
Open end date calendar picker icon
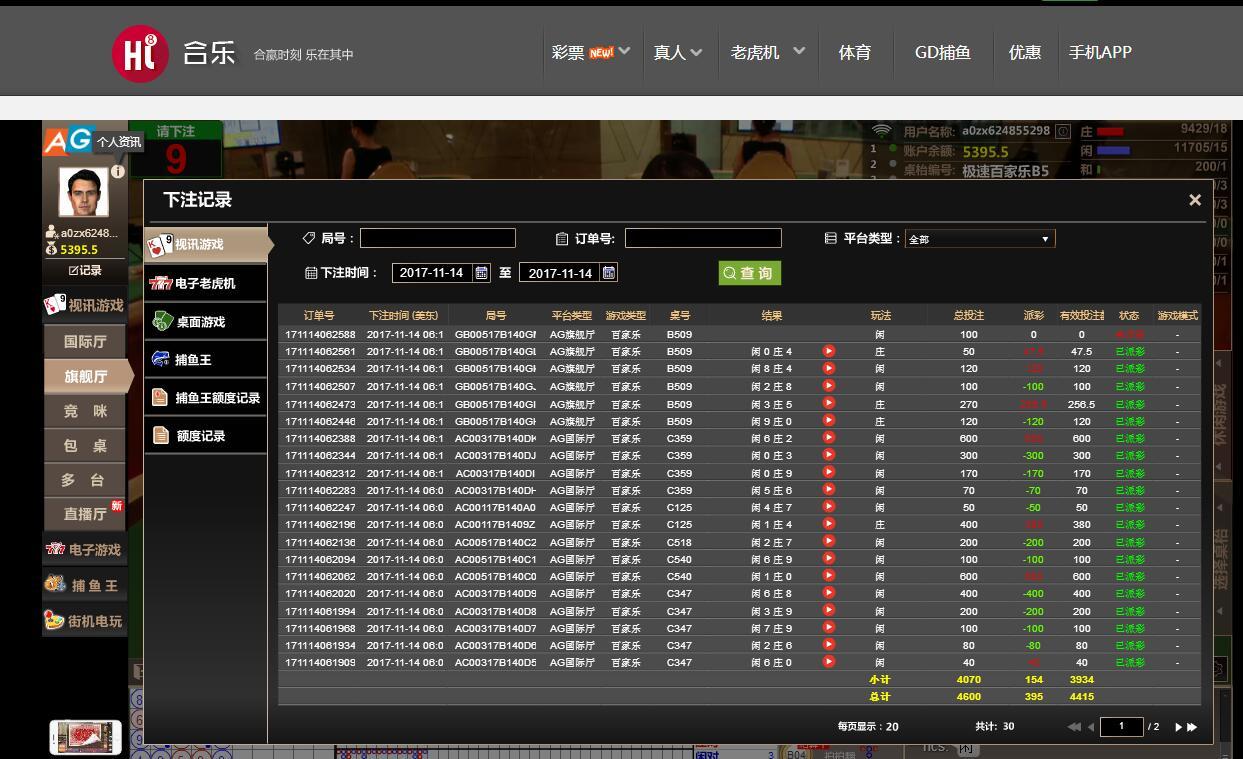[609, 273]
